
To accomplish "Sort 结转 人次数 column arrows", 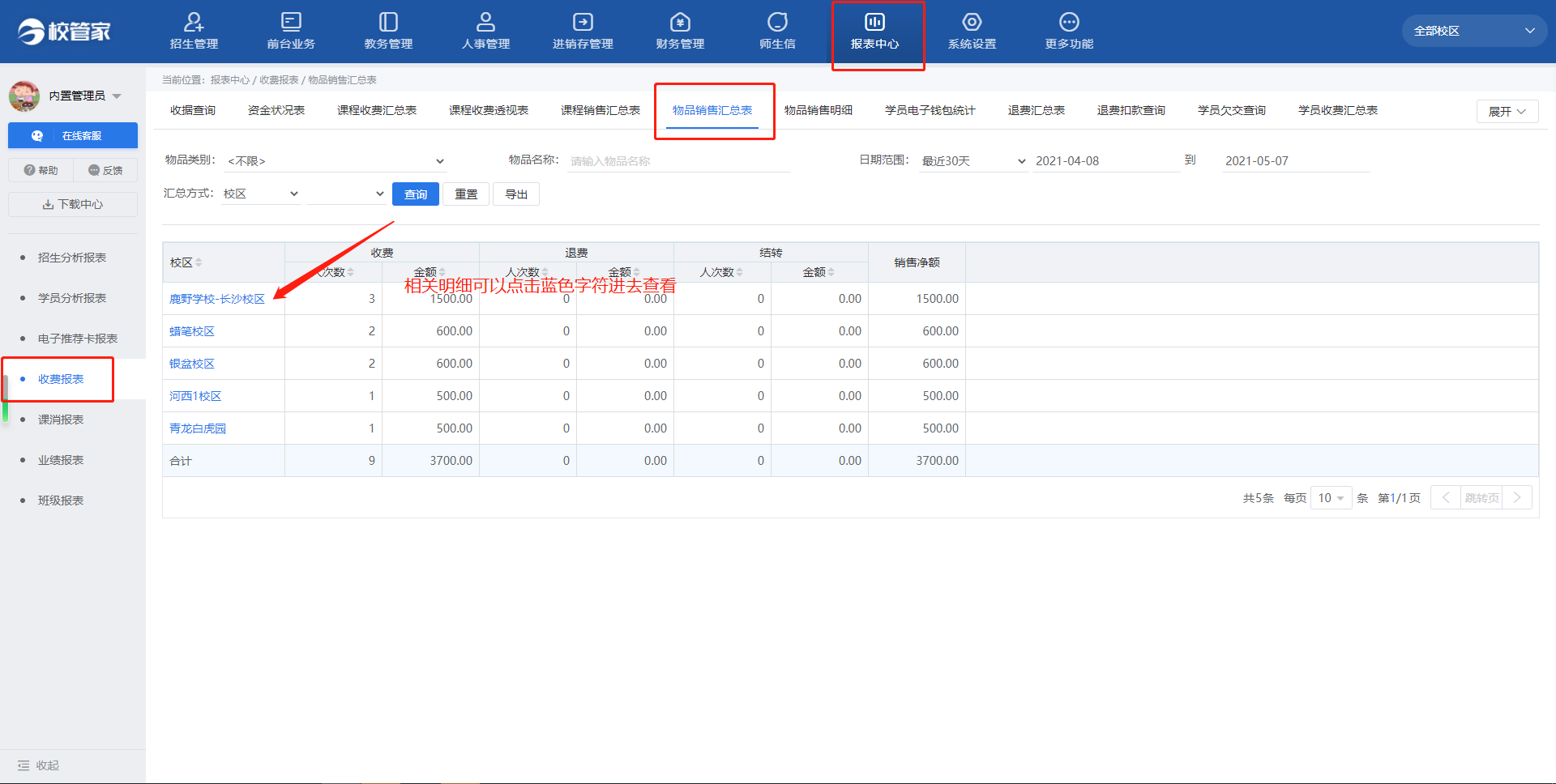I will click(740, 272).
